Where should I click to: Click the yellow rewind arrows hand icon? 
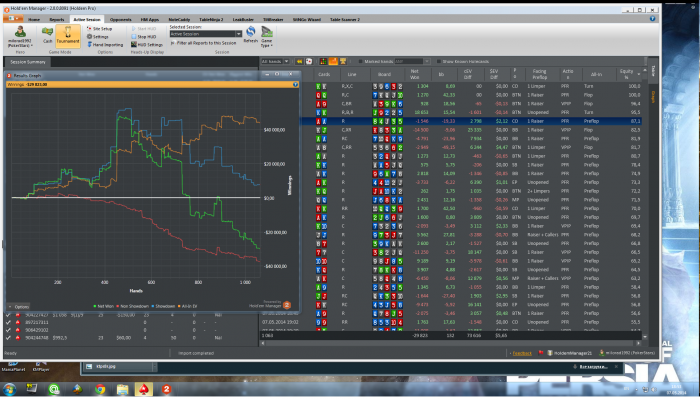tap(299, 62)
